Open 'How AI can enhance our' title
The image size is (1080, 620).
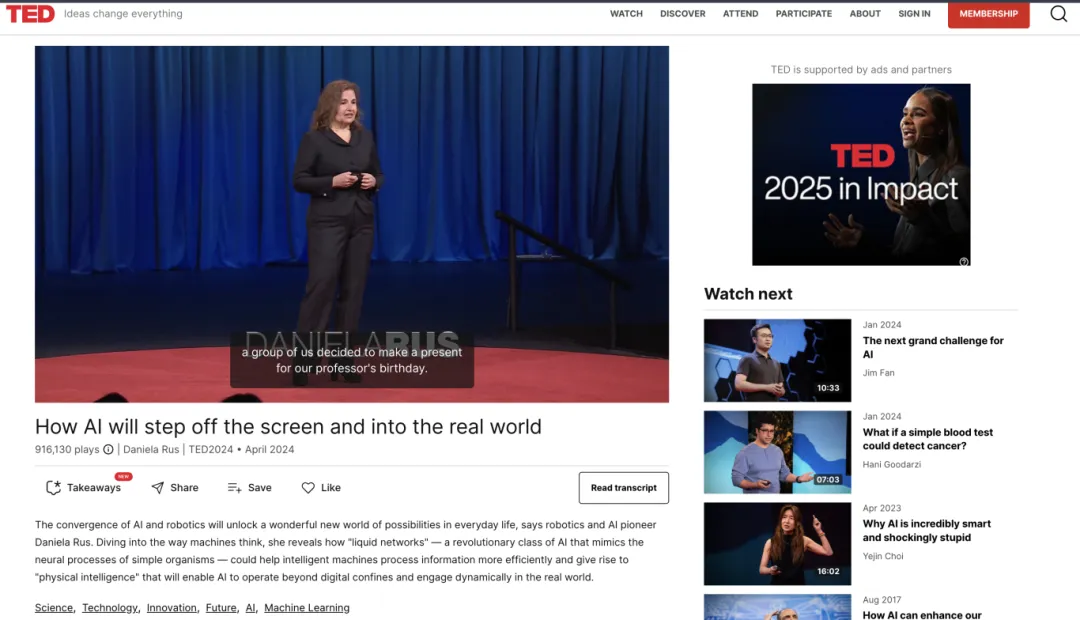click(x=922, y=614)
